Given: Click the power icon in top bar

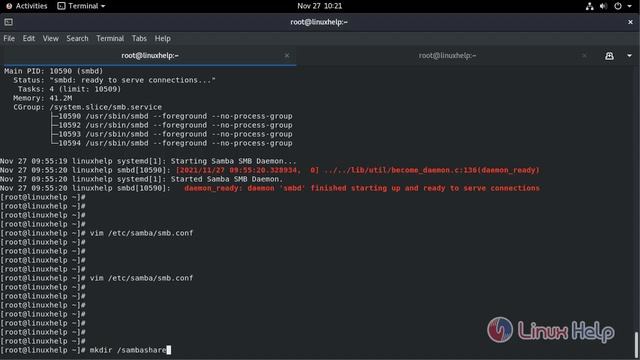Looking at the screenshot, I should pos(618,6).
